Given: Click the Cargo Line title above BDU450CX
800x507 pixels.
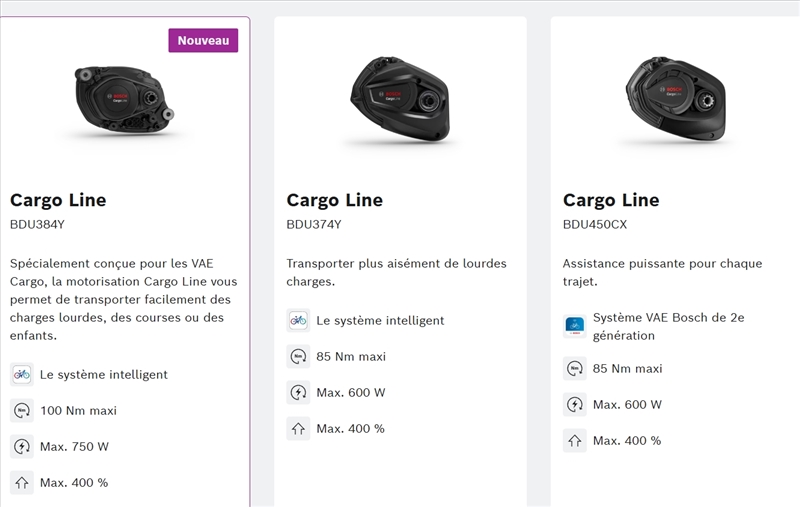Looking at the screenshot, I should (x=610, y=200).
